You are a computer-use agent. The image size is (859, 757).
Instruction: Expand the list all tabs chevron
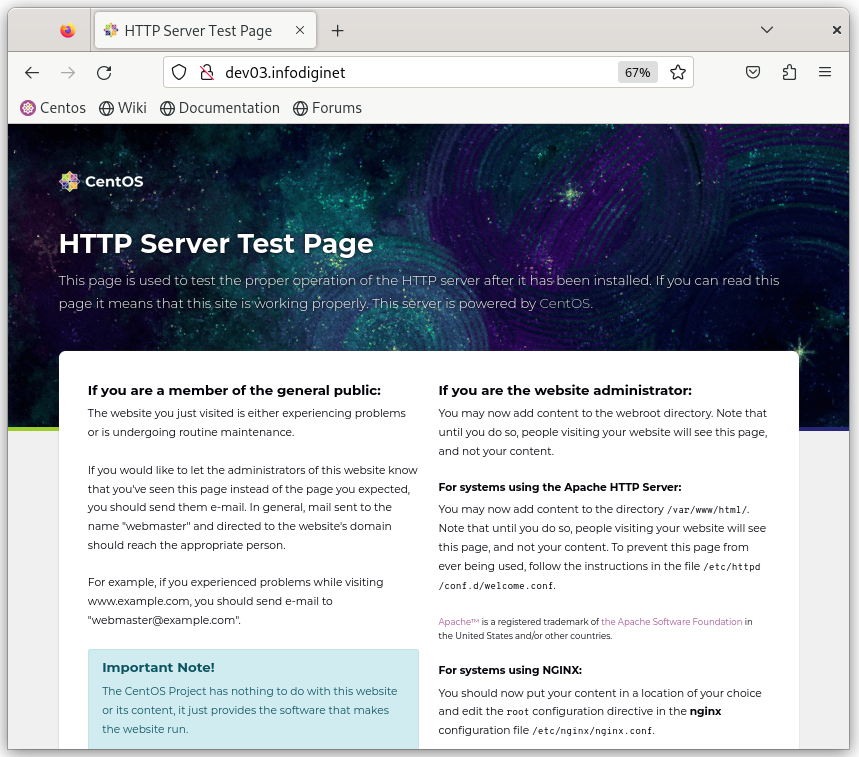tap(767, 30)
